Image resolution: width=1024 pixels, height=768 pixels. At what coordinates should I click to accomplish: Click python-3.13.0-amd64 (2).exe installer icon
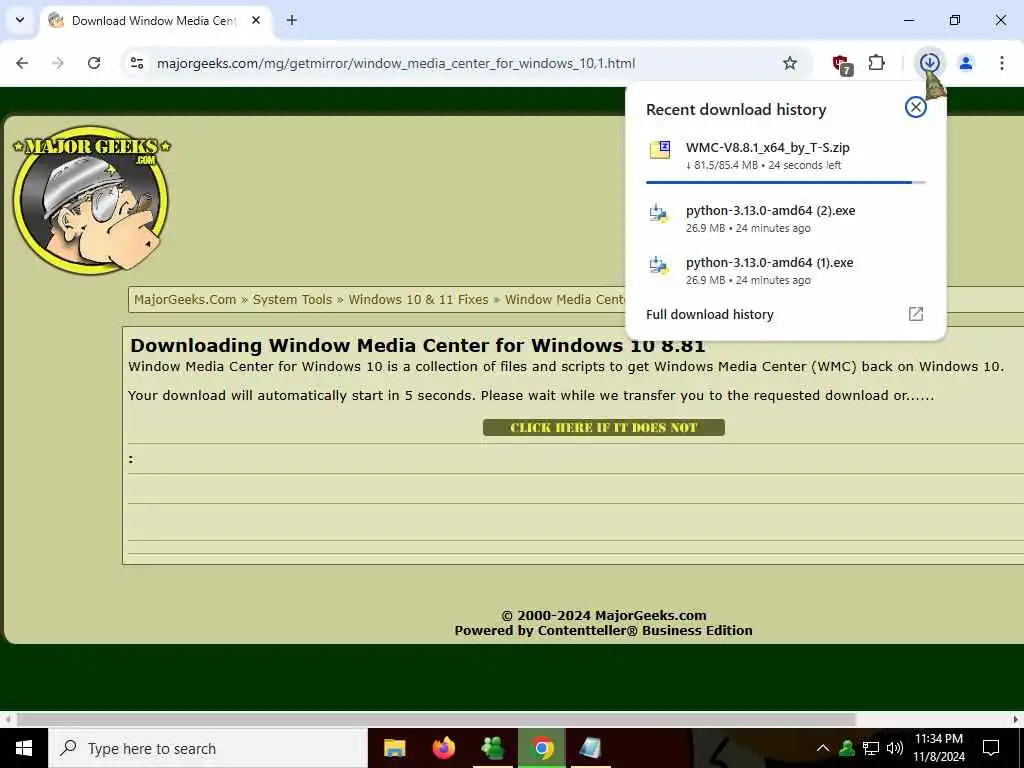pyautogui.click(x=659, y=214)
